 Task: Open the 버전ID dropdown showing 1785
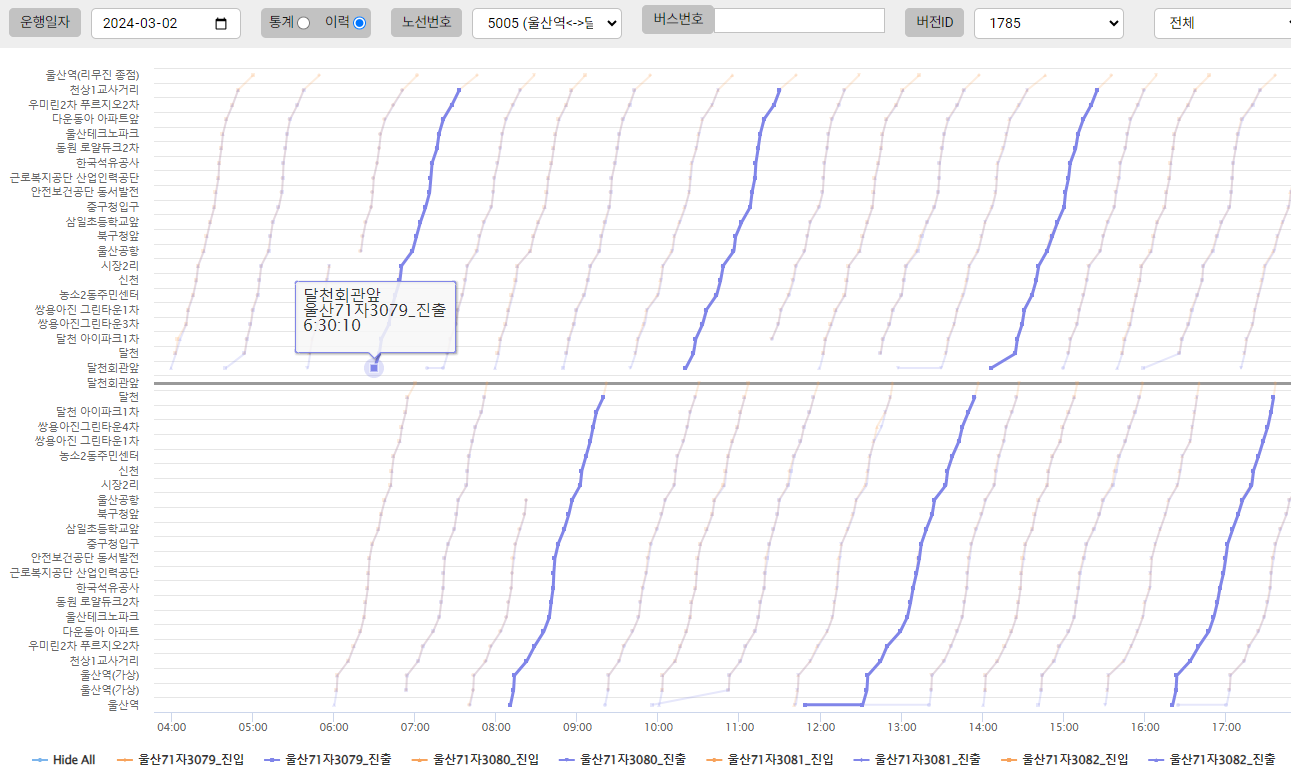coord(1048,23)
